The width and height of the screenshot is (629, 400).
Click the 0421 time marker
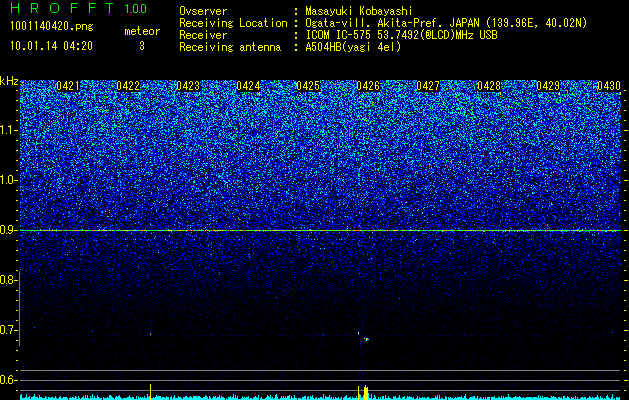point(68,86)
